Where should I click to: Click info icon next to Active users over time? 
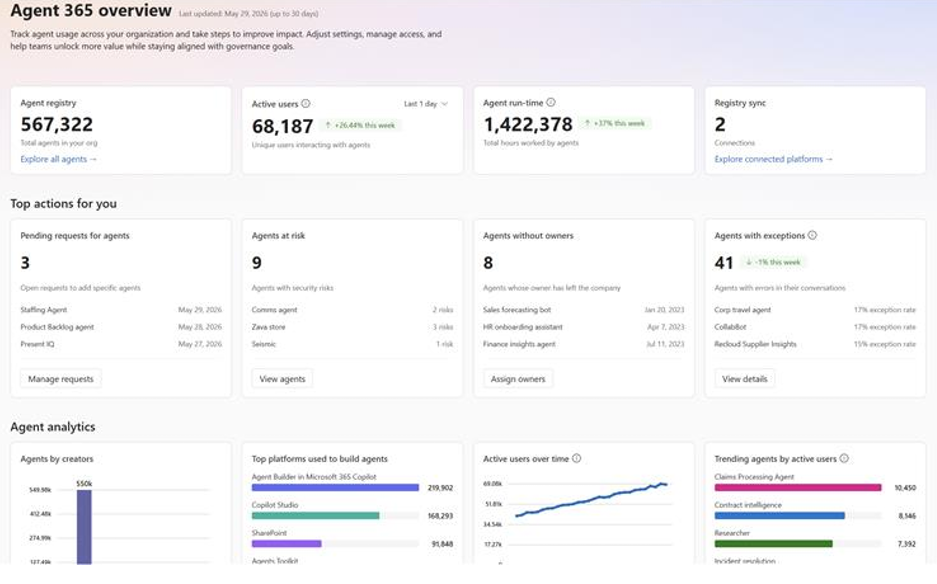click(576, 458)
